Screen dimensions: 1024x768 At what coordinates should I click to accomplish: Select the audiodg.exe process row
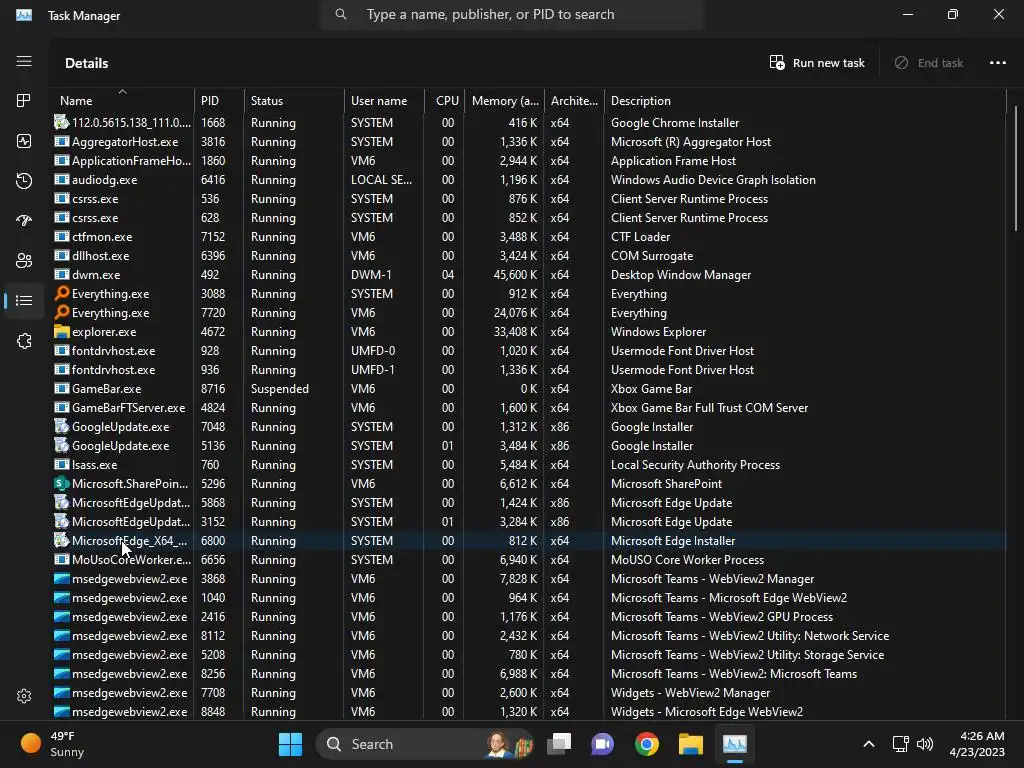tap(529, 180)
